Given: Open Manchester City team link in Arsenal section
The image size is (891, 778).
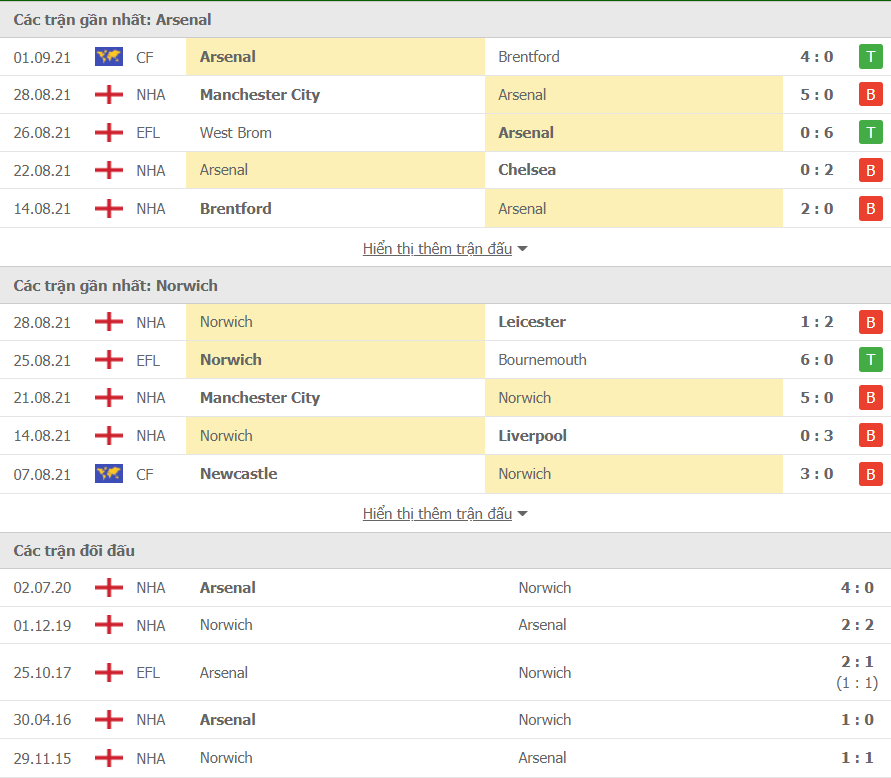Looking at the screenshot, I should click(x=260, y=94).
